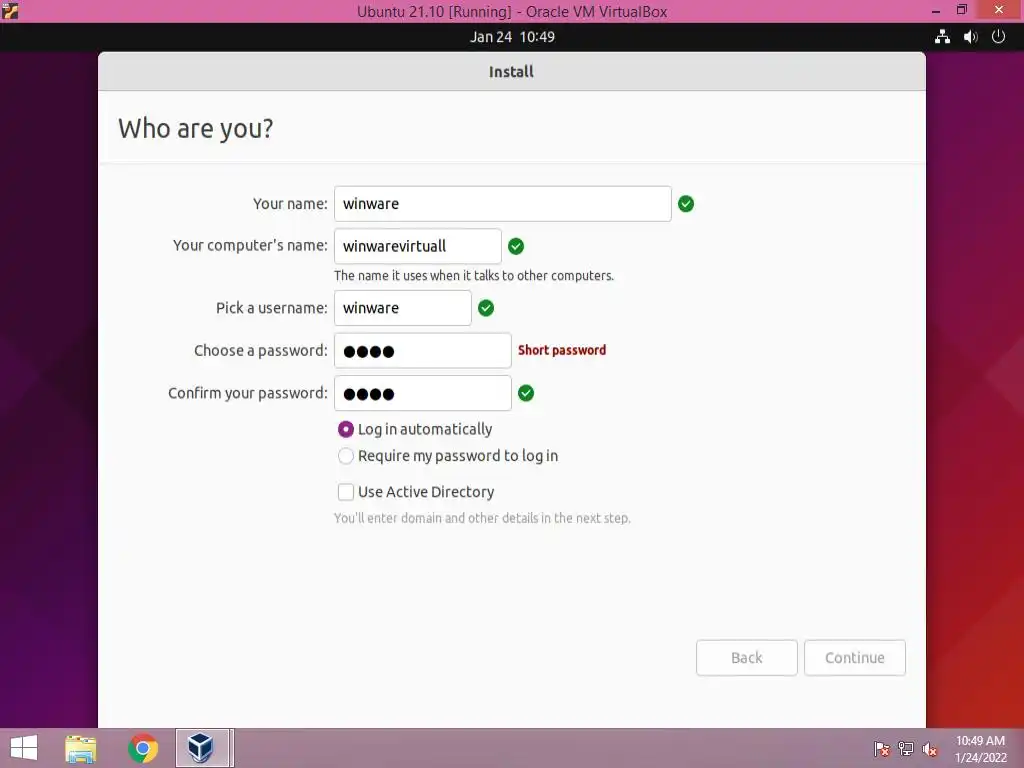Open the Jan 24 10:49 clock menu

pyautogui.click(x=512, y=37)
